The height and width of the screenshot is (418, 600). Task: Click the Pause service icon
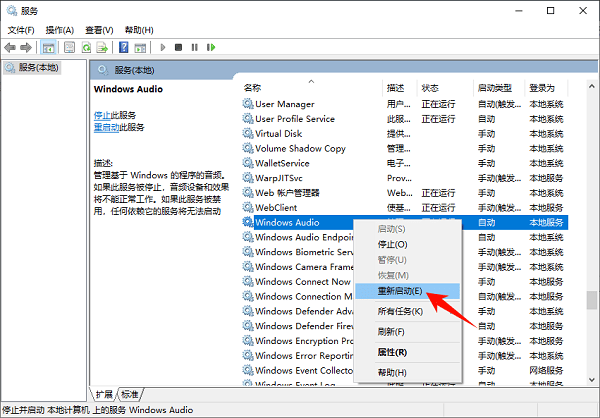tap(194, 47)
